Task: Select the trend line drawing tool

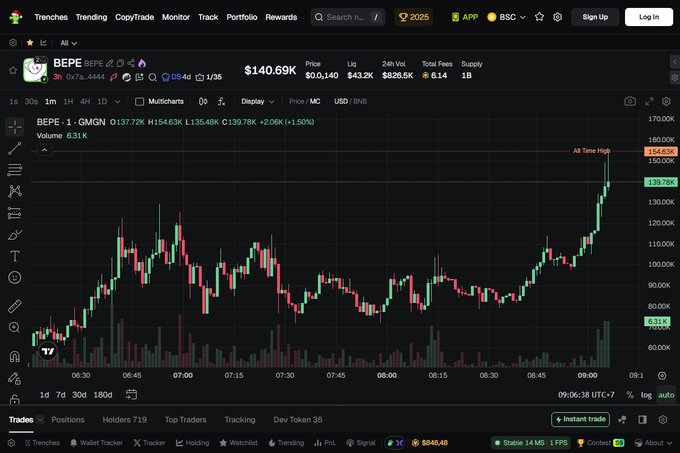Action: (15, 148)
